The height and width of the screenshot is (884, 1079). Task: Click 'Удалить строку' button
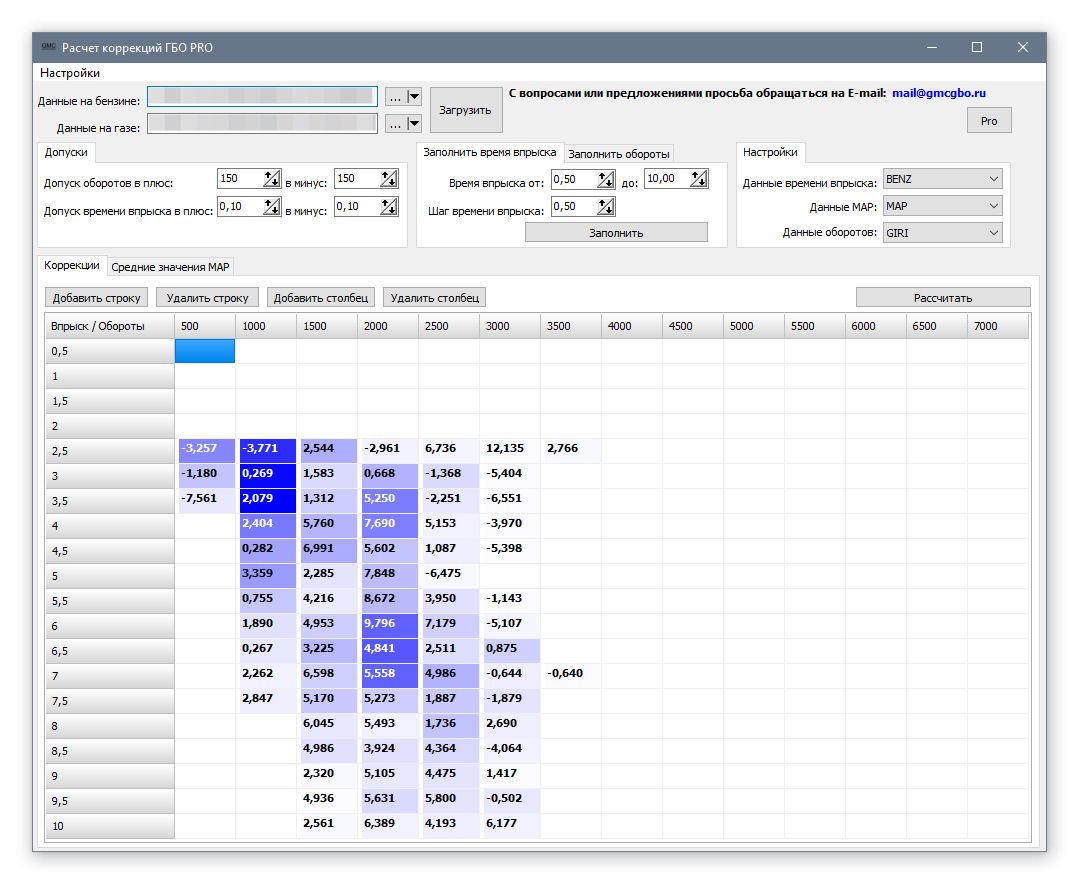[x=207, y=298]
